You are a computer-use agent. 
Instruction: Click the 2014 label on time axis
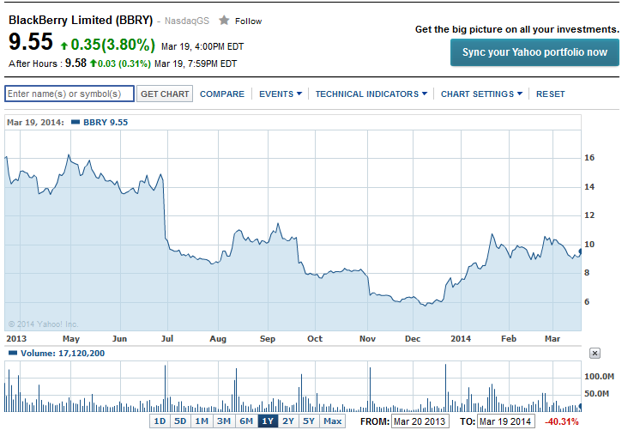pos(461,339)
